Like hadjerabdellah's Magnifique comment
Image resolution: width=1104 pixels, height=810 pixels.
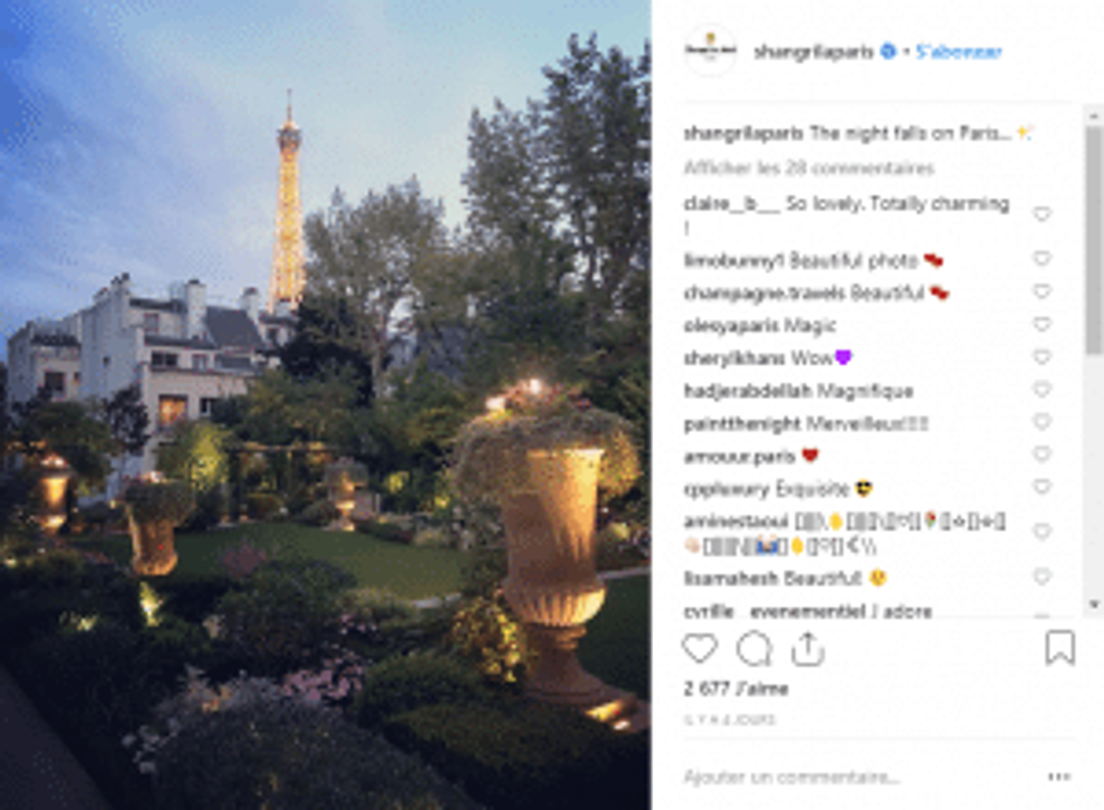click(1042, 390)
